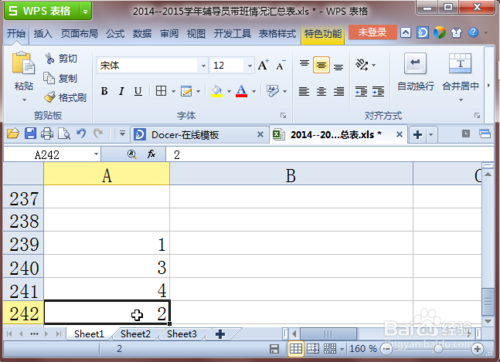Screen dimensions: 500x362
Task: Expand the fill color dropdown arrow
Action: [229, 91]
